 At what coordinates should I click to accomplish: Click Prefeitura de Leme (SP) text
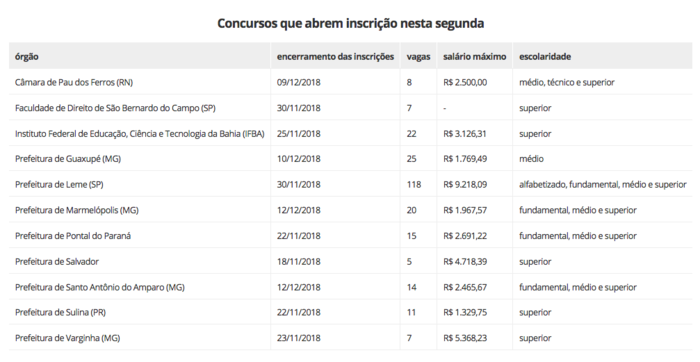(x=59, y=184)
